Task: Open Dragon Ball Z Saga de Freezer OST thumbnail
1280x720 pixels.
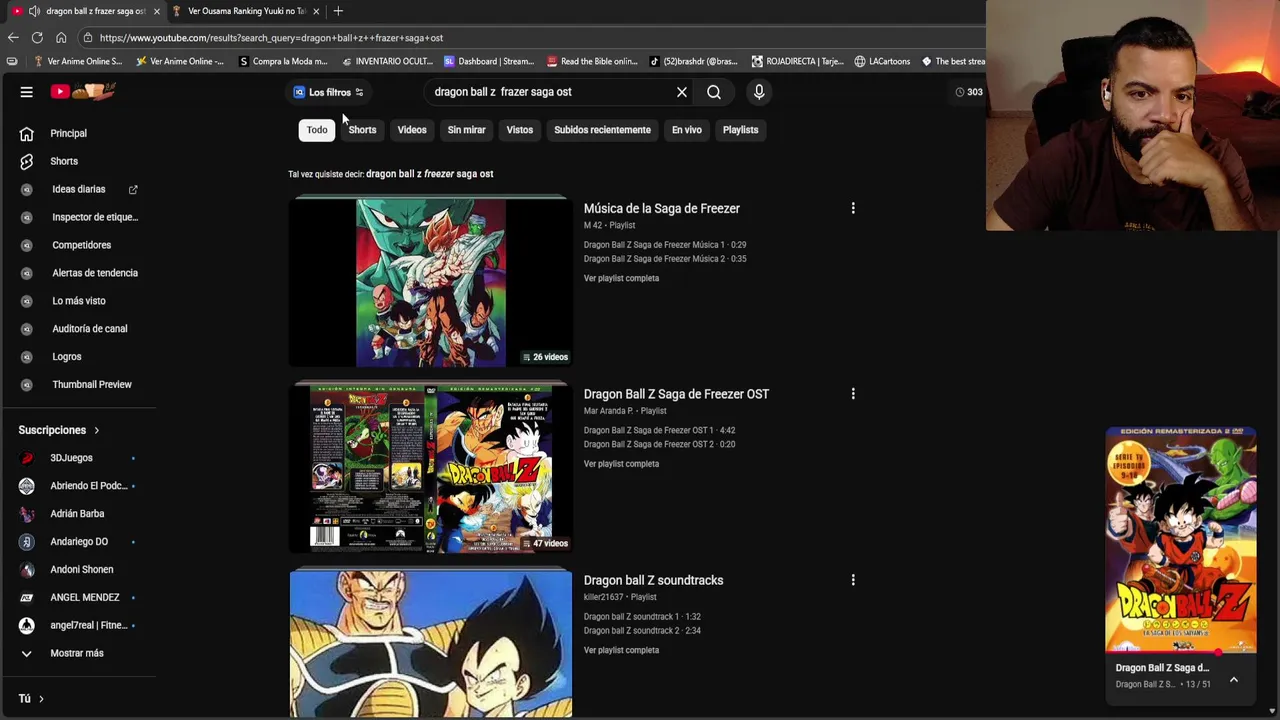Action: 431,468
